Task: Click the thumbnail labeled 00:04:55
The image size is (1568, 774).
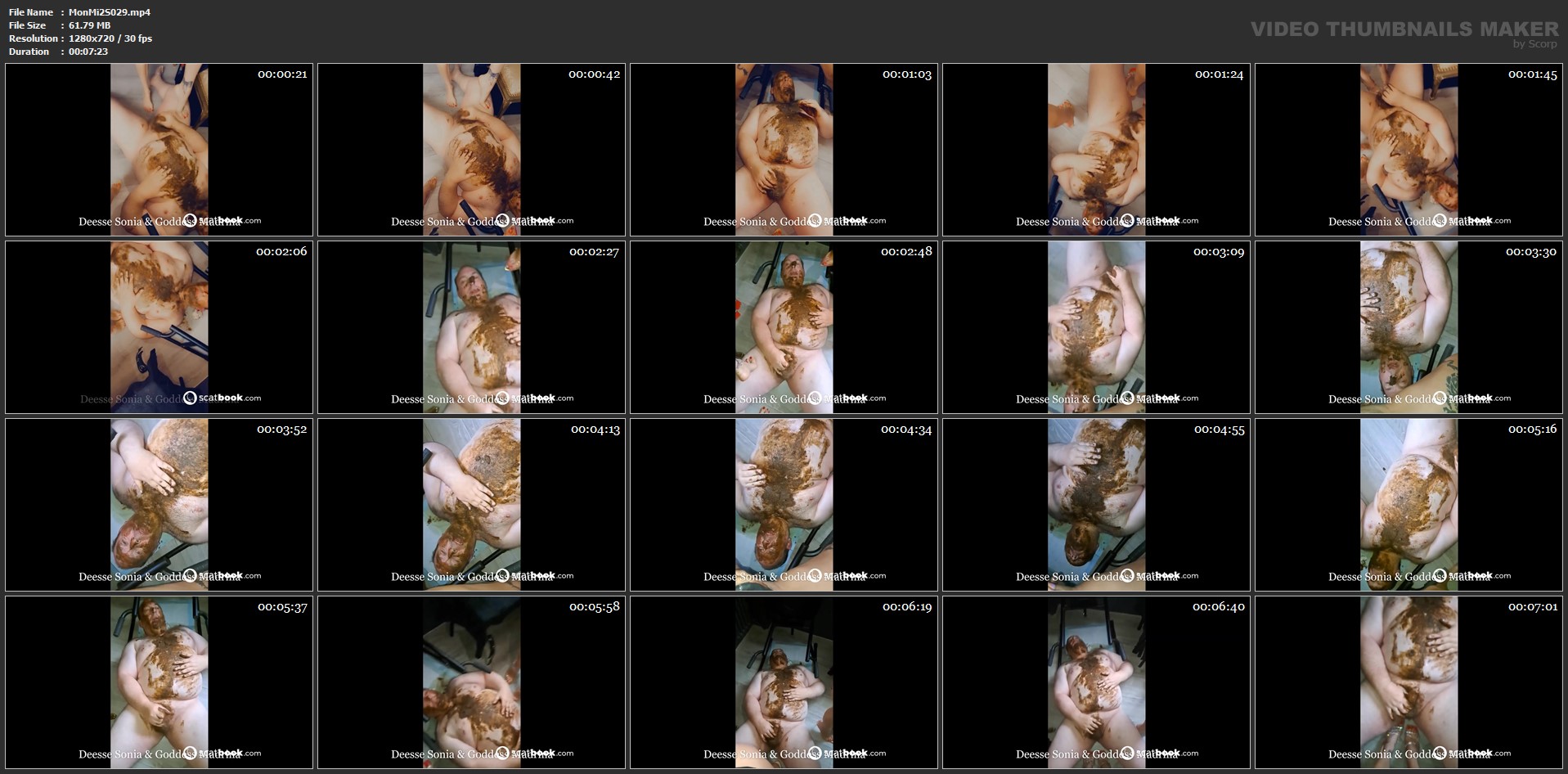Action: tap(1096, 505)
